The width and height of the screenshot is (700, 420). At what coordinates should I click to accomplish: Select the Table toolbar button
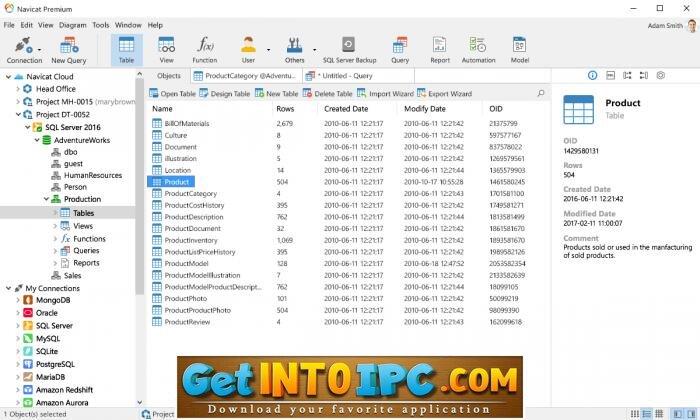[x=126, y=50]
